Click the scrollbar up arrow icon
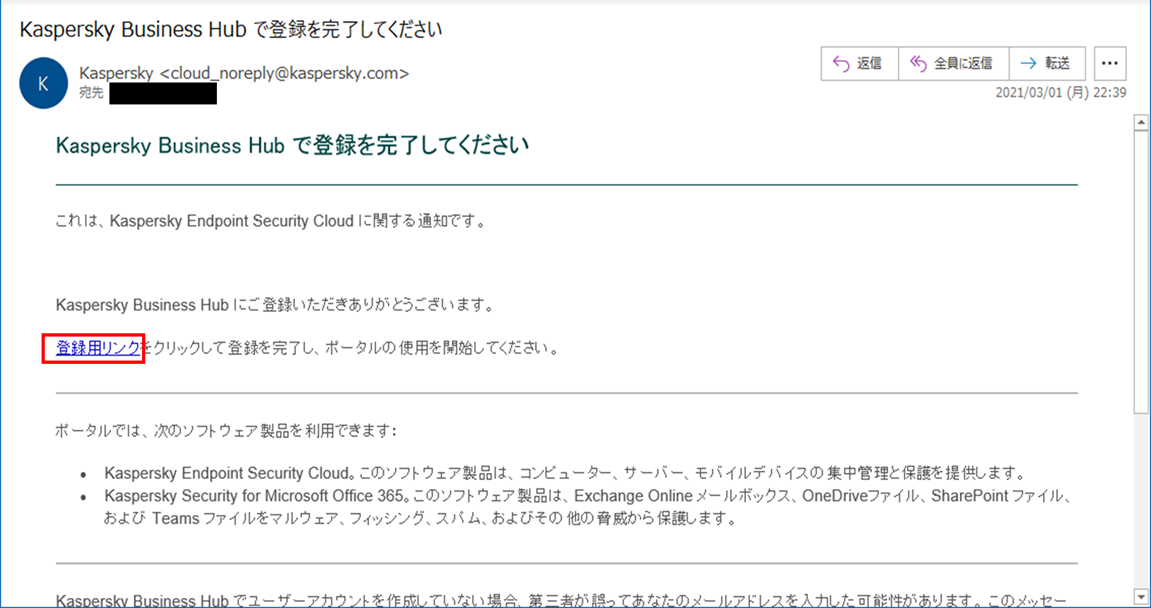Image resolution: width=1151 pixels, height=608 pixels. tap(1140, 124)
